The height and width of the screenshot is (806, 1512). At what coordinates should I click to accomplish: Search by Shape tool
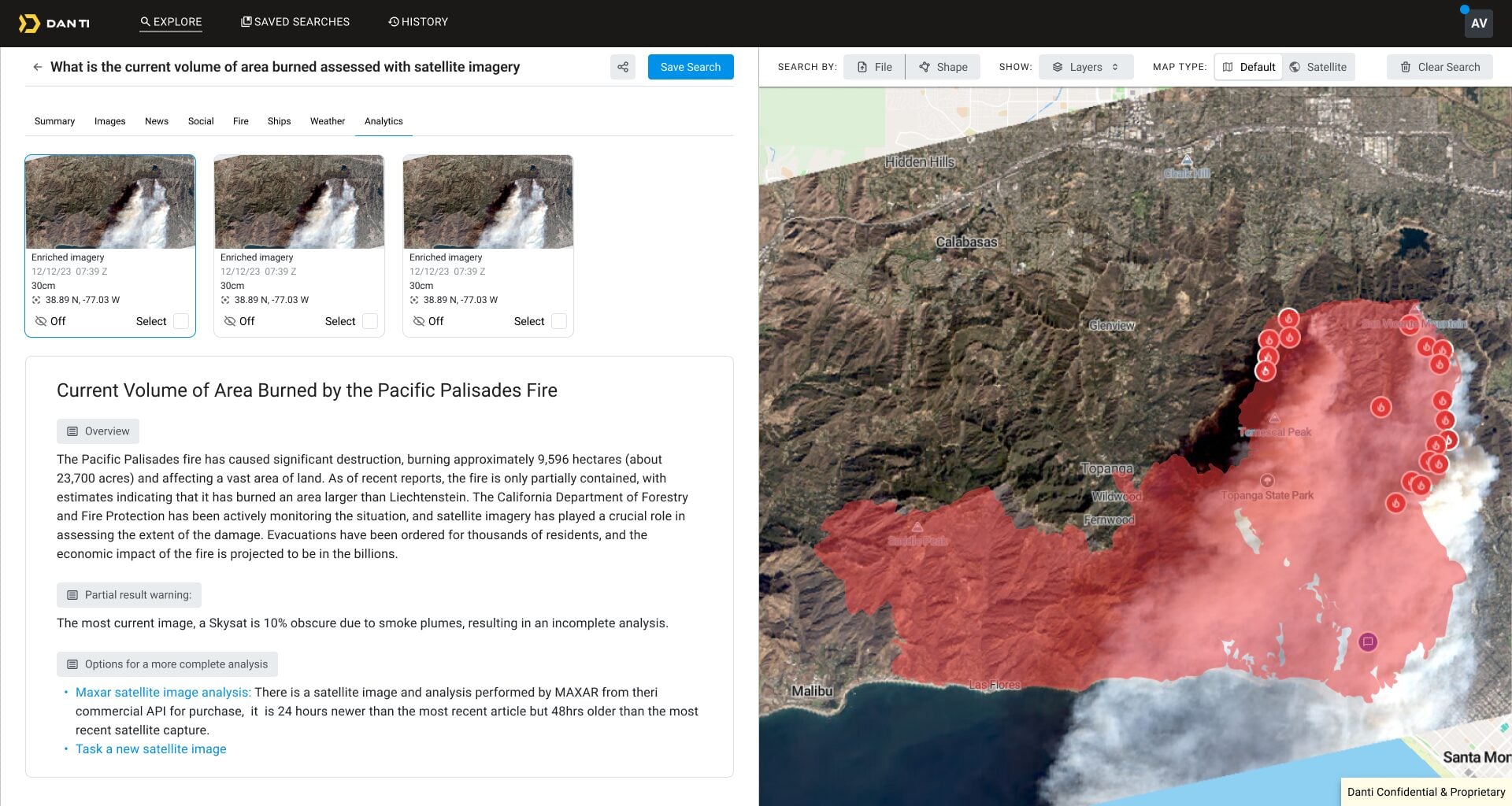pyautogui.click(x=943, y=67)
